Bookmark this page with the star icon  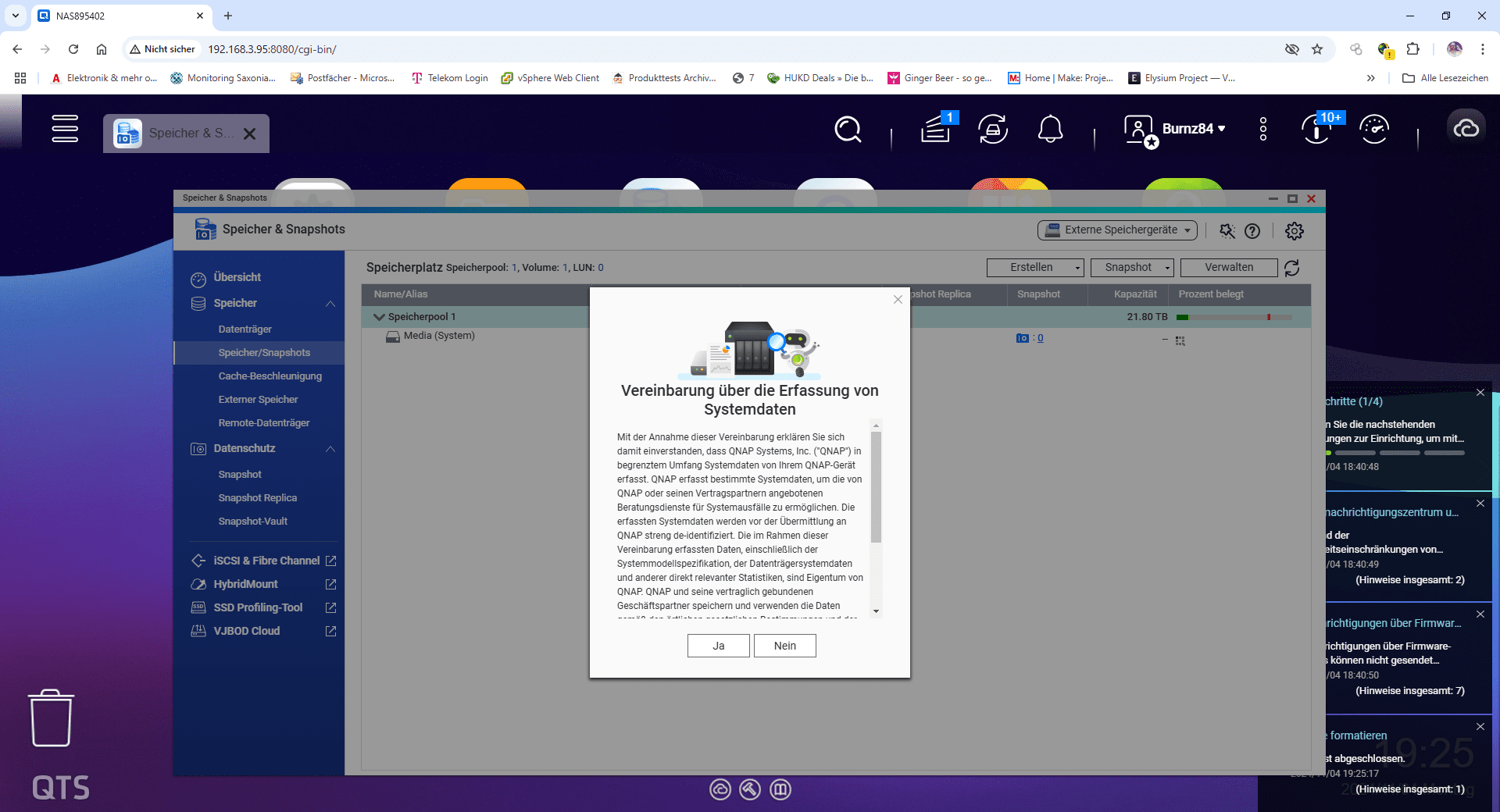1317,49
